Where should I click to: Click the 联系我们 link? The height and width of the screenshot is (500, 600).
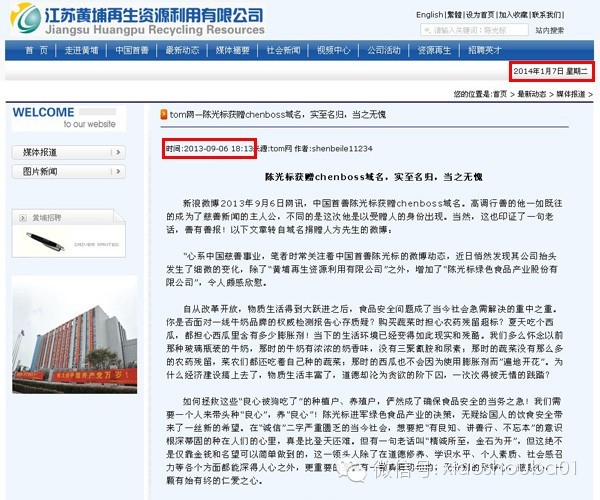[546, 15]
